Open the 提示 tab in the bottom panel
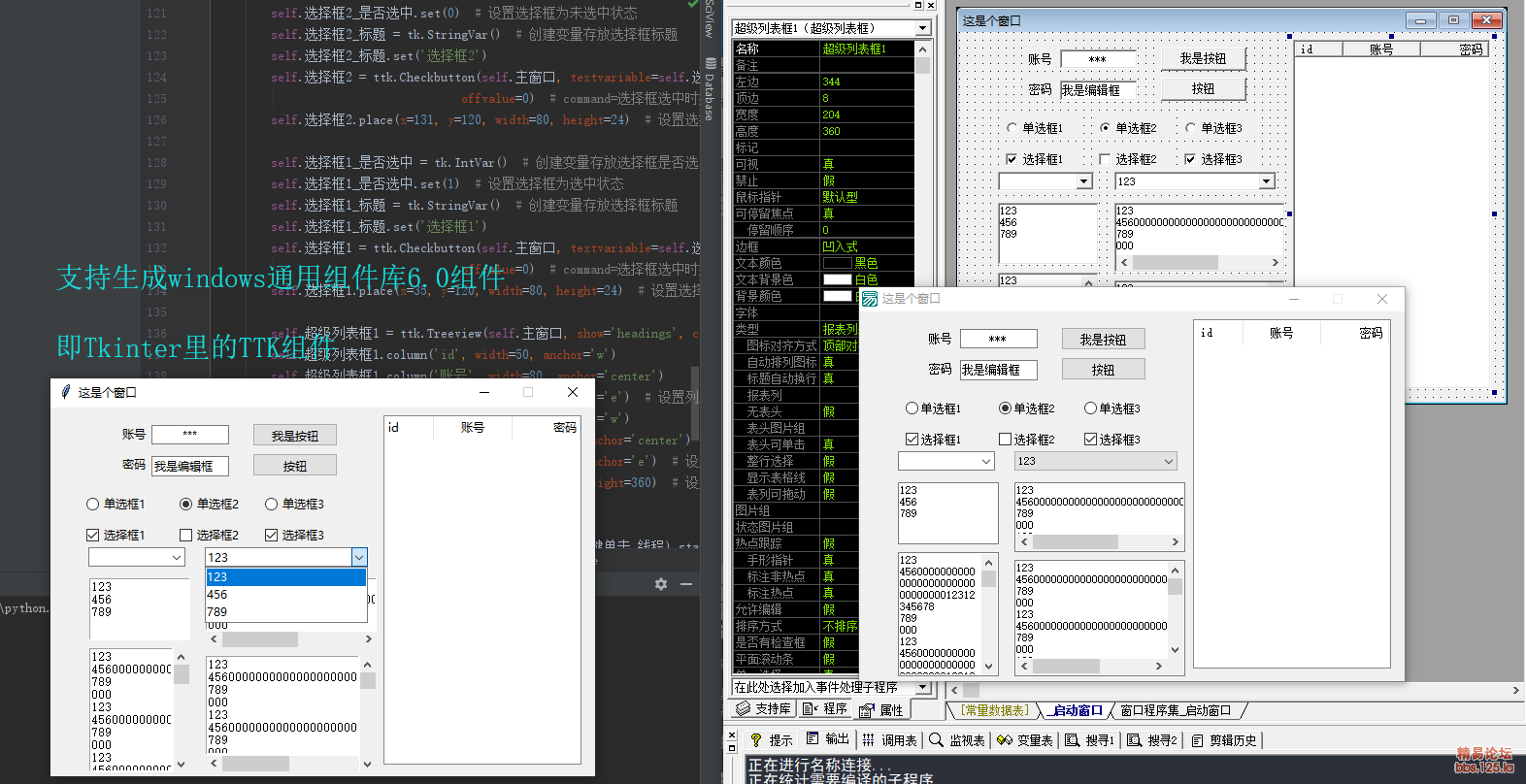This screenshot has width=1526, height=784. pyautogui.click(x=771, y=740)
